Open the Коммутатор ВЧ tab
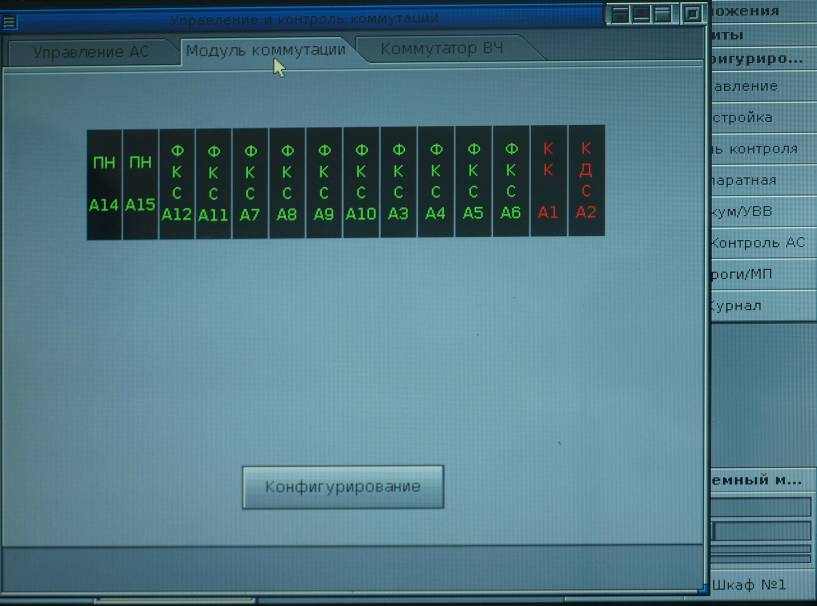Image resolution: width=817 pixels, height=606 pixels. (442, 48)
